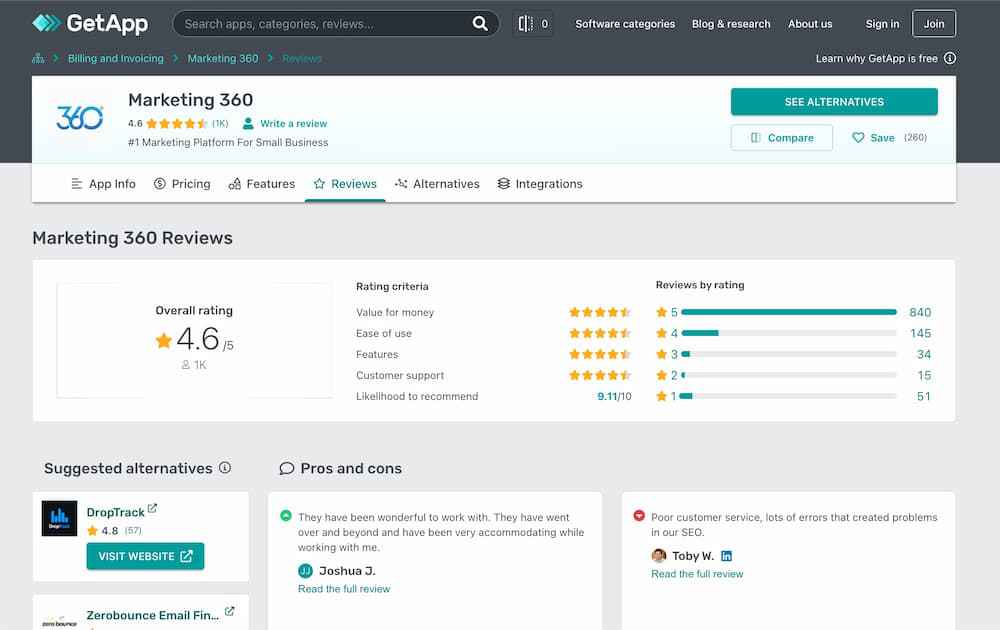This screenshot has height=630, width=1000.
Task: Open the compare list counter icon
Action: pyautogui.click(x=533, y=24)
